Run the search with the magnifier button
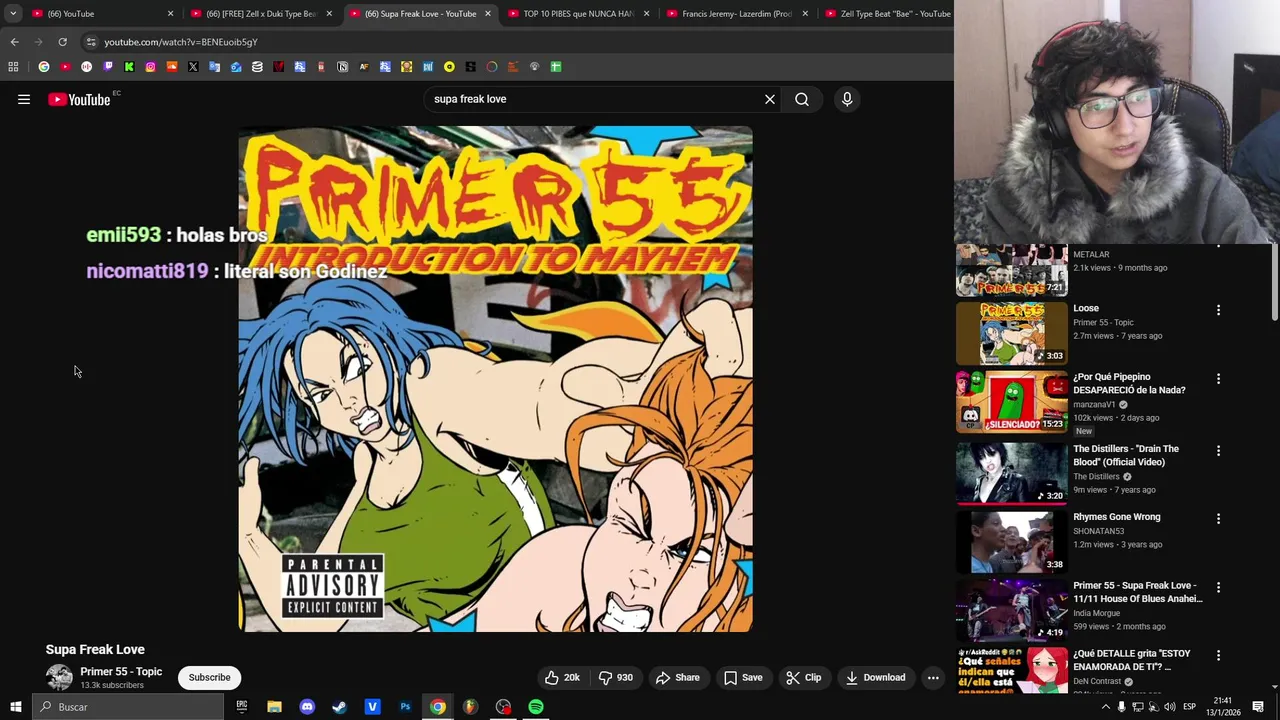This screenshot has width=1280, height=720. pyautogui.click(x=802, y=99)
